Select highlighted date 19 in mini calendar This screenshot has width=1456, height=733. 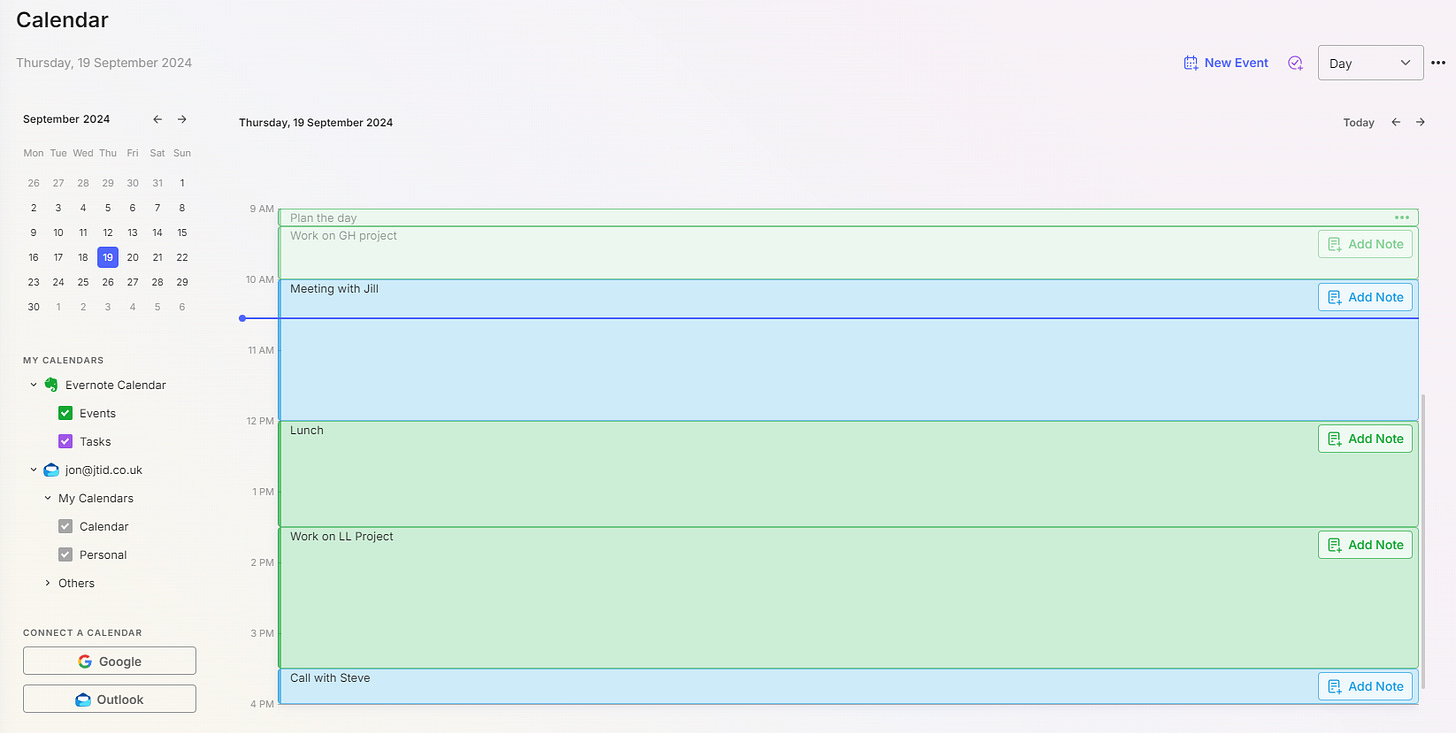[x=108, y=257]
